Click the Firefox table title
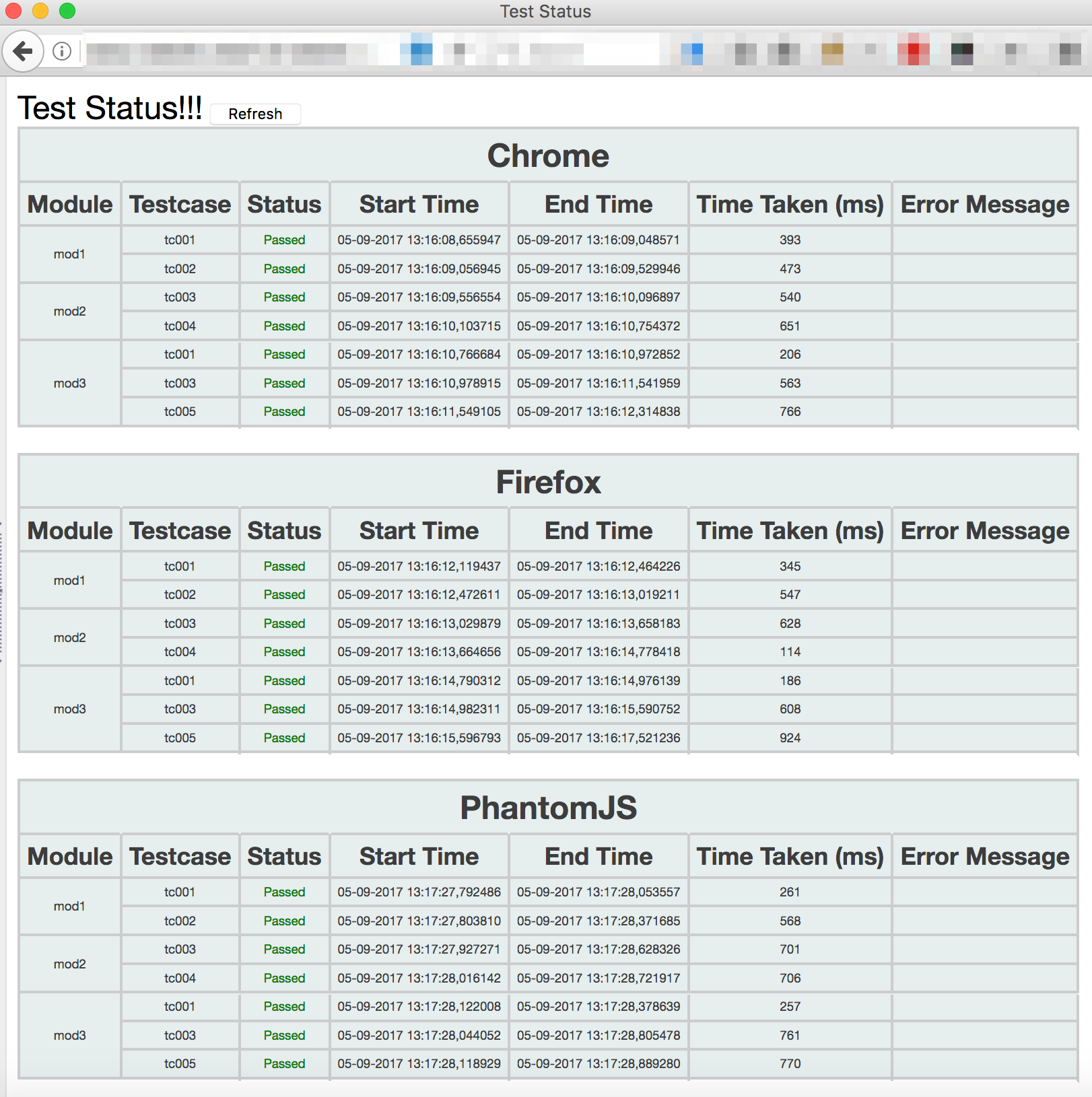Viewport: 1092px width, 1097px height. tap(549, 482)
